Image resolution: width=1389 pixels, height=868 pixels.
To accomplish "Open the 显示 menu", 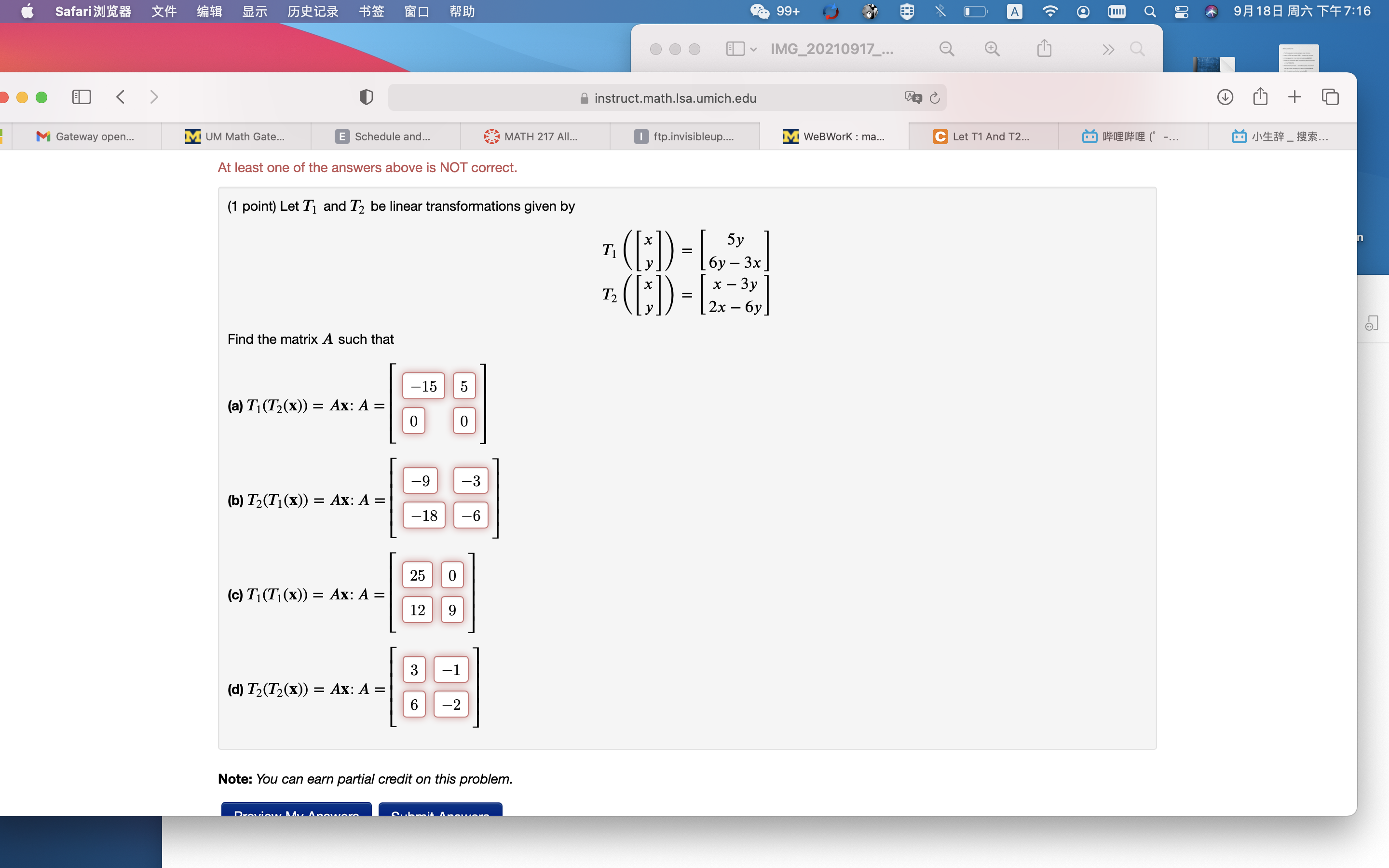I will coord(254,11).
